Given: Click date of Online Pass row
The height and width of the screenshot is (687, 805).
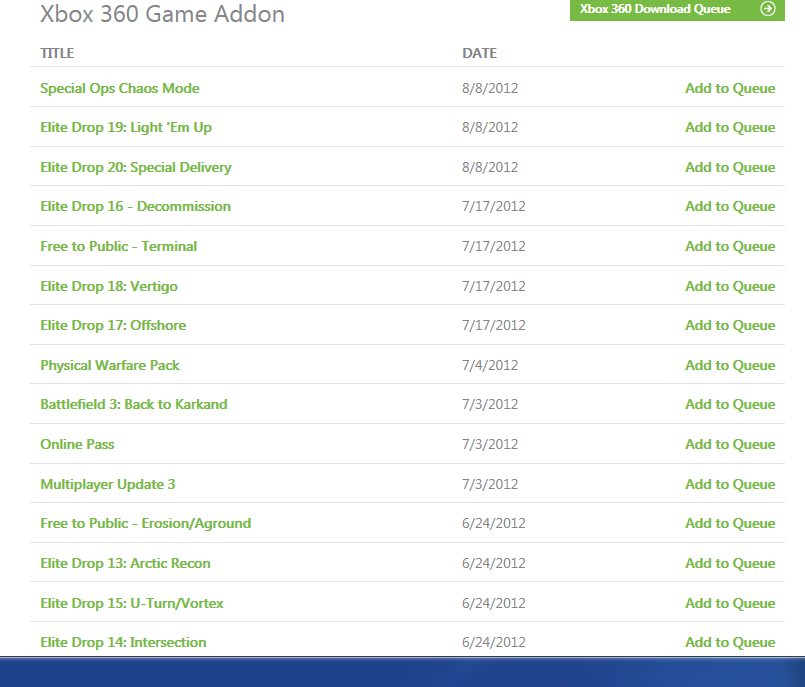Looking at the screenshot, I should pos(490,445).
